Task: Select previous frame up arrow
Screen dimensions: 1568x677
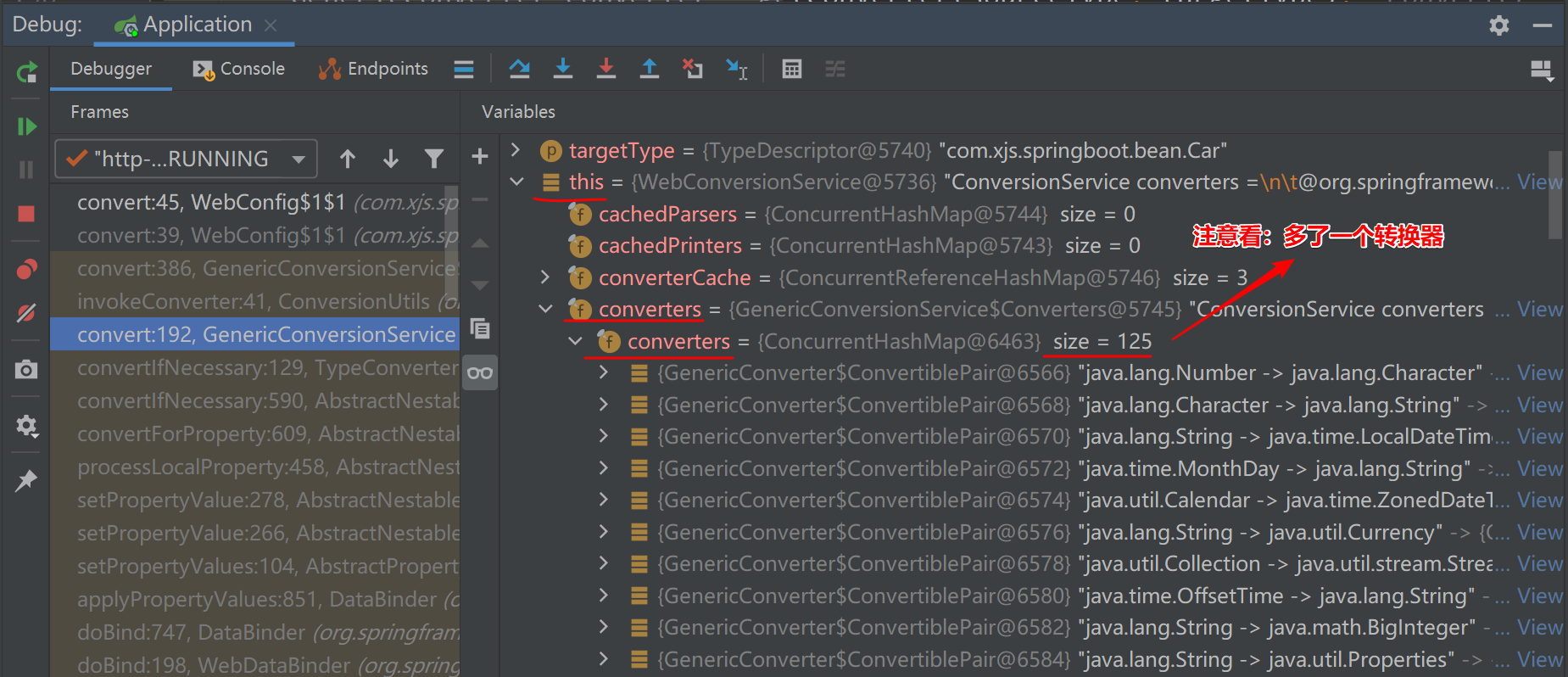Action: click(x=348, y=159)
